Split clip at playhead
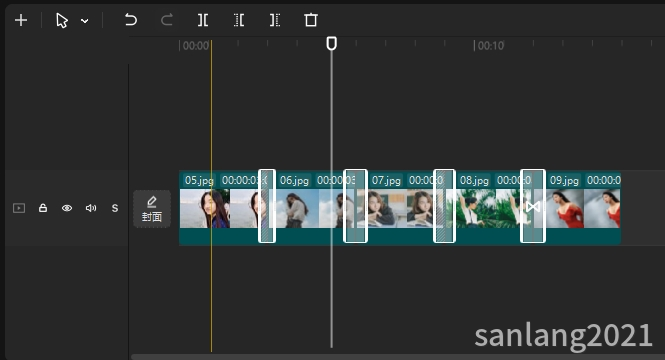 [203, 20]
